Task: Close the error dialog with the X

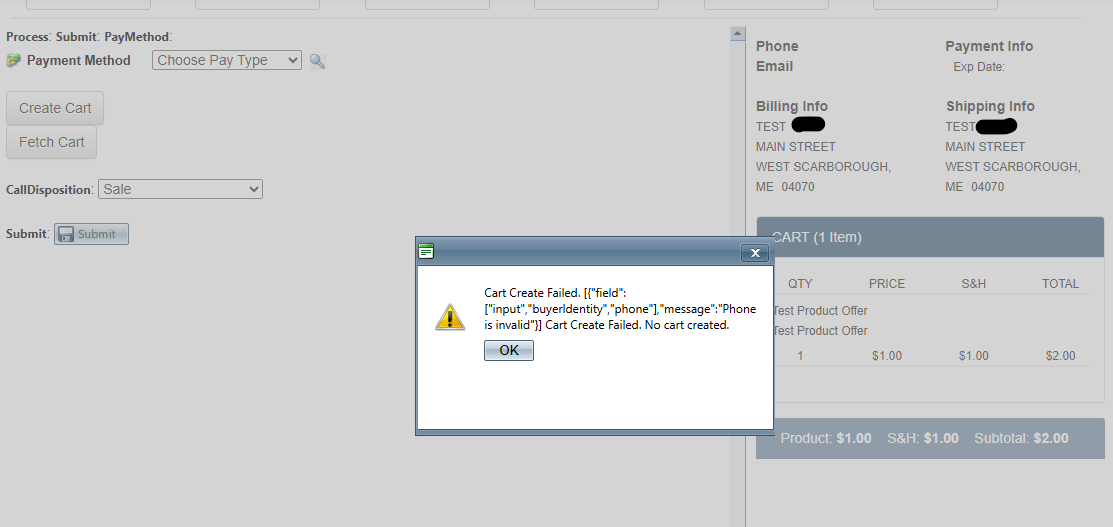Action: (x=754, y=254)
